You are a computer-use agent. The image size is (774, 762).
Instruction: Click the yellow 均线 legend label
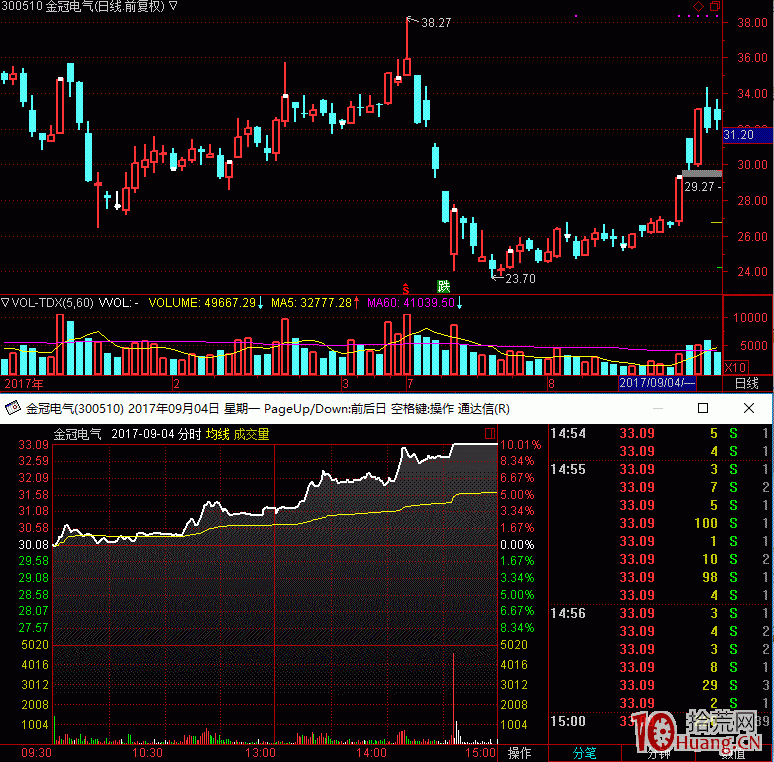218,434
